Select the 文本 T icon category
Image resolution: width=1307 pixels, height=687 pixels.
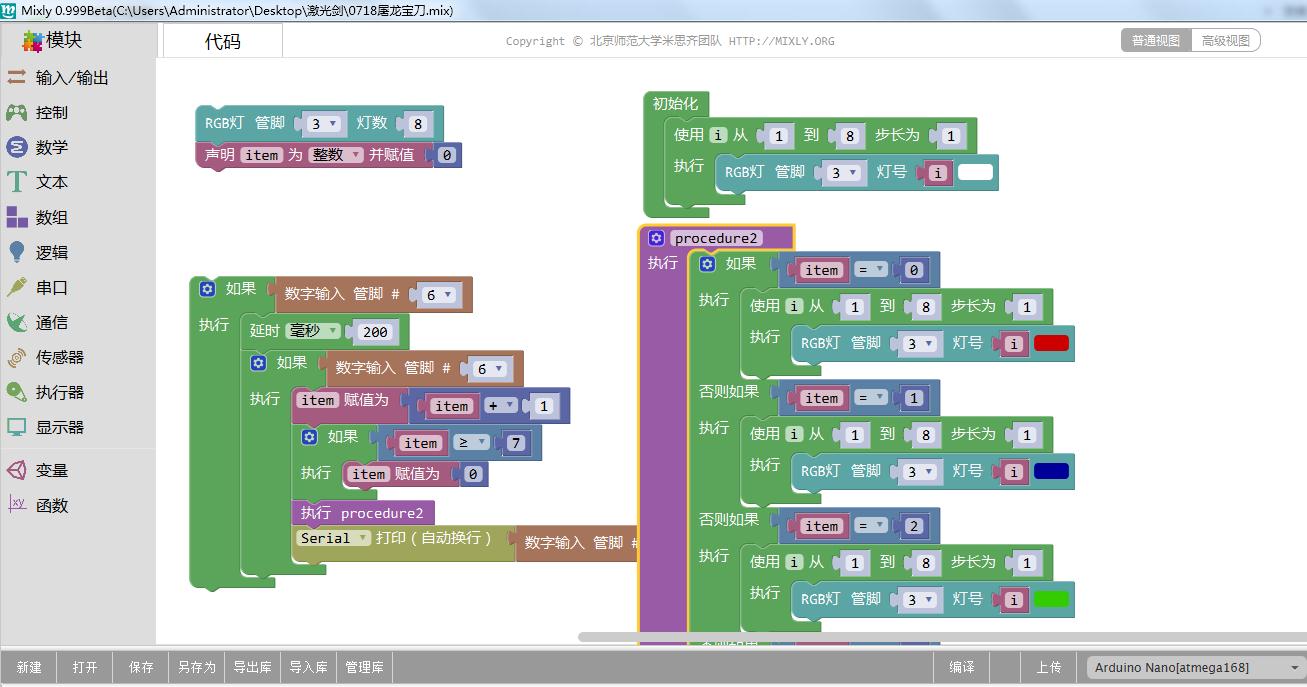[16, 182]
